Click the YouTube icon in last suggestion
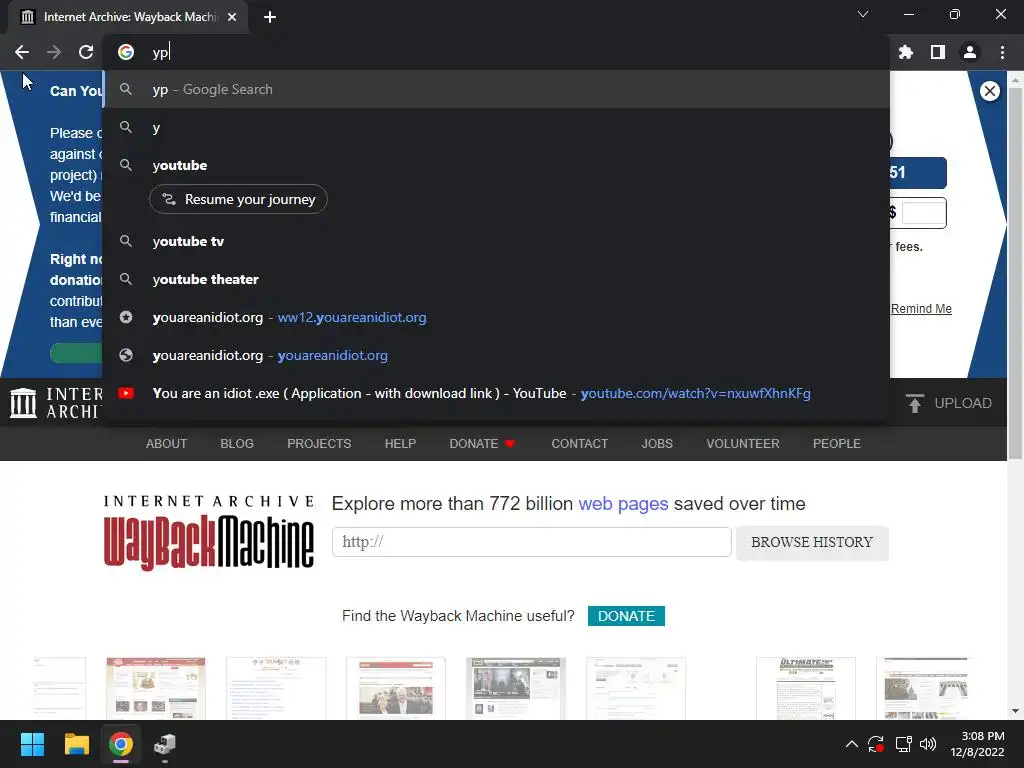Viewport: 1024px width, 768px height. (x=126, y=393)
